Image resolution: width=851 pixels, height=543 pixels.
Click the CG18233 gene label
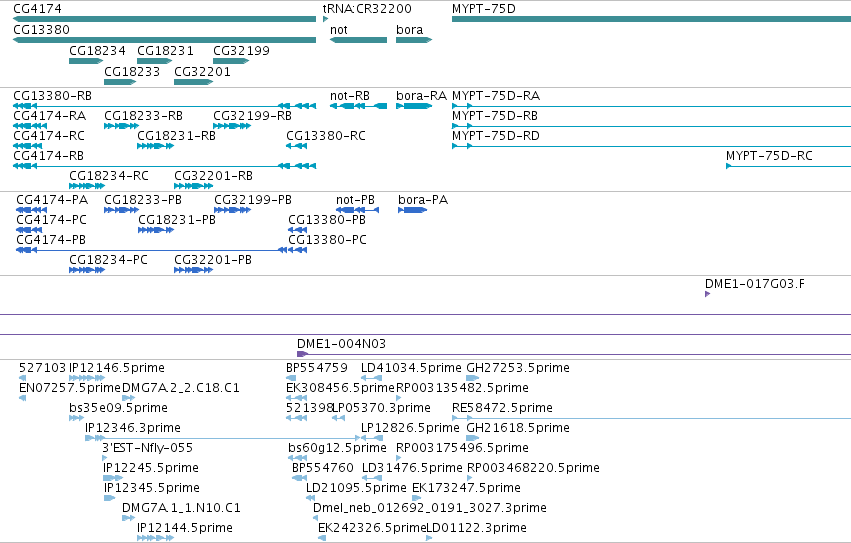click(132, 72)
